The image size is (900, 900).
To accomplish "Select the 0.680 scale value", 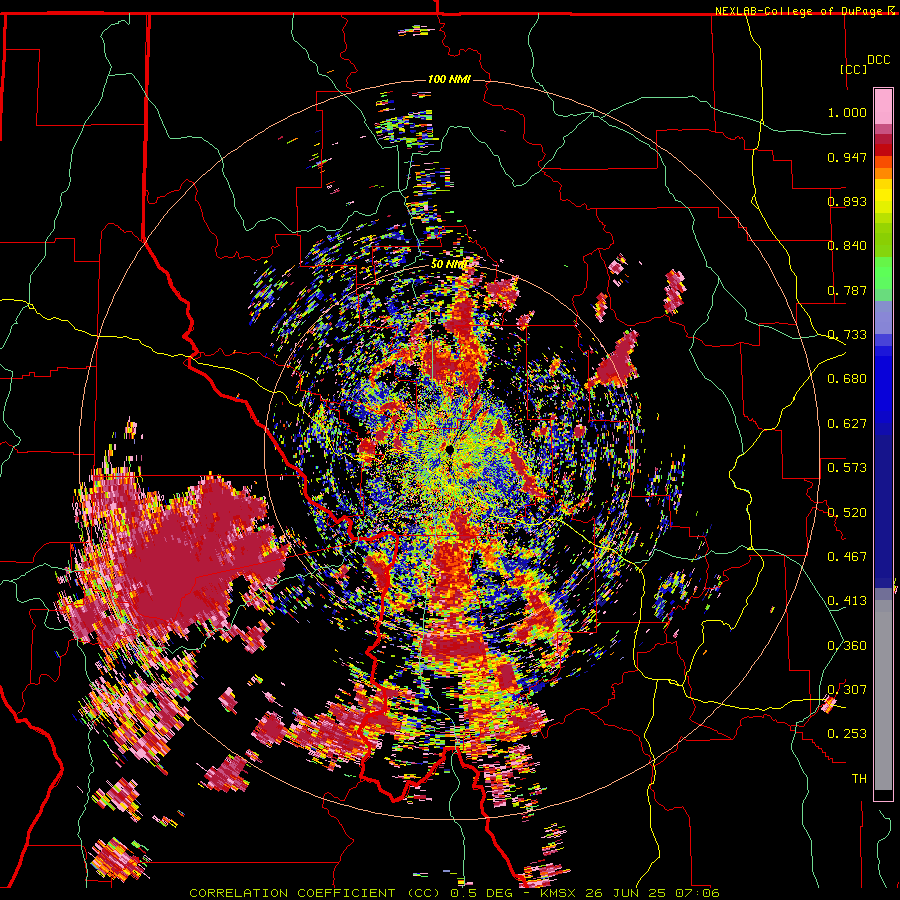I will coord(847,379).
